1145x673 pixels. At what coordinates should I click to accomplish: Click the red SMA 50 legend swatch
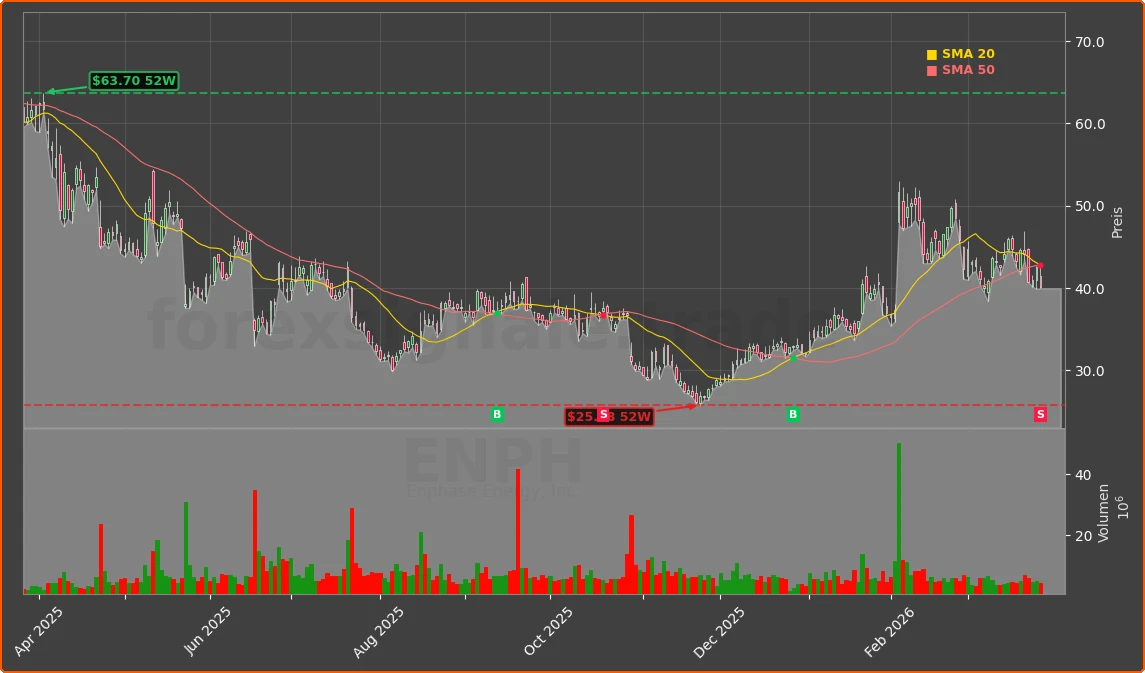[931, 71]
